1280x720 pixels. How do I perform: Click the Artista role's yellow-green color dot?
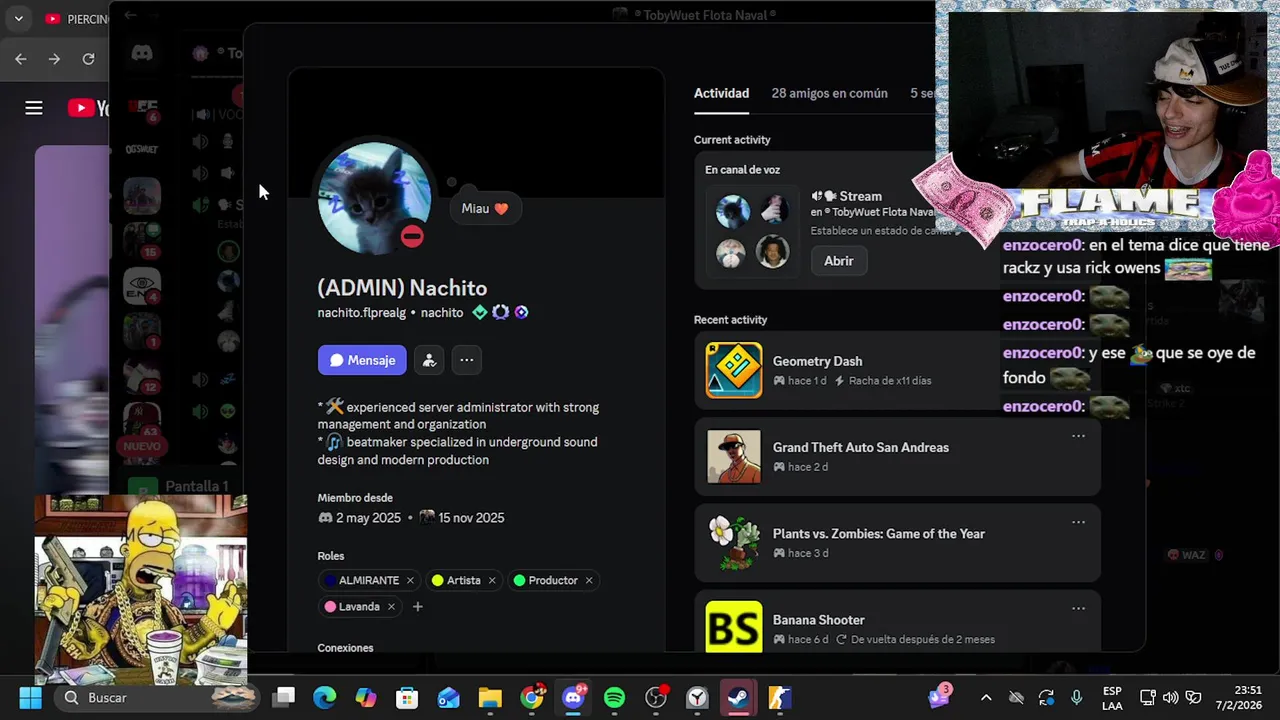[438, 580]
